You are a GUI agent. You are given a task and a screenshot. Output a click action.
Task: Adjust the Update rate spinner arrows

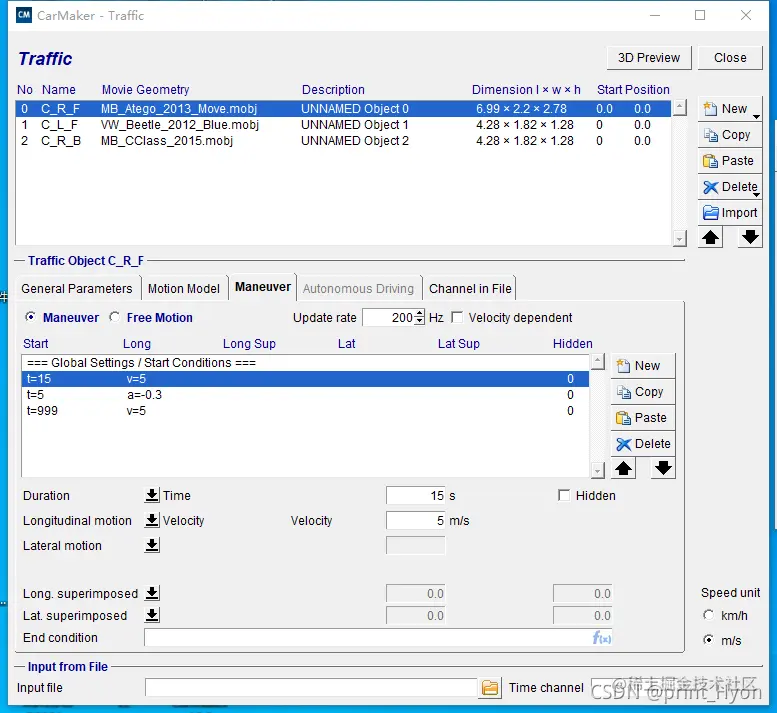[420, 317]
